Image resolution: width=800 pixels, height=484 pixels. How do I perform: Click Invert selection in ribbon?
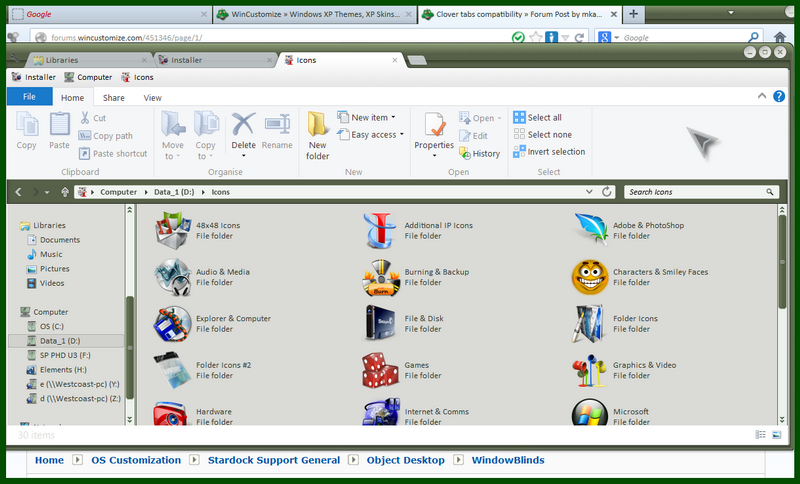click(x=549, y=151)
